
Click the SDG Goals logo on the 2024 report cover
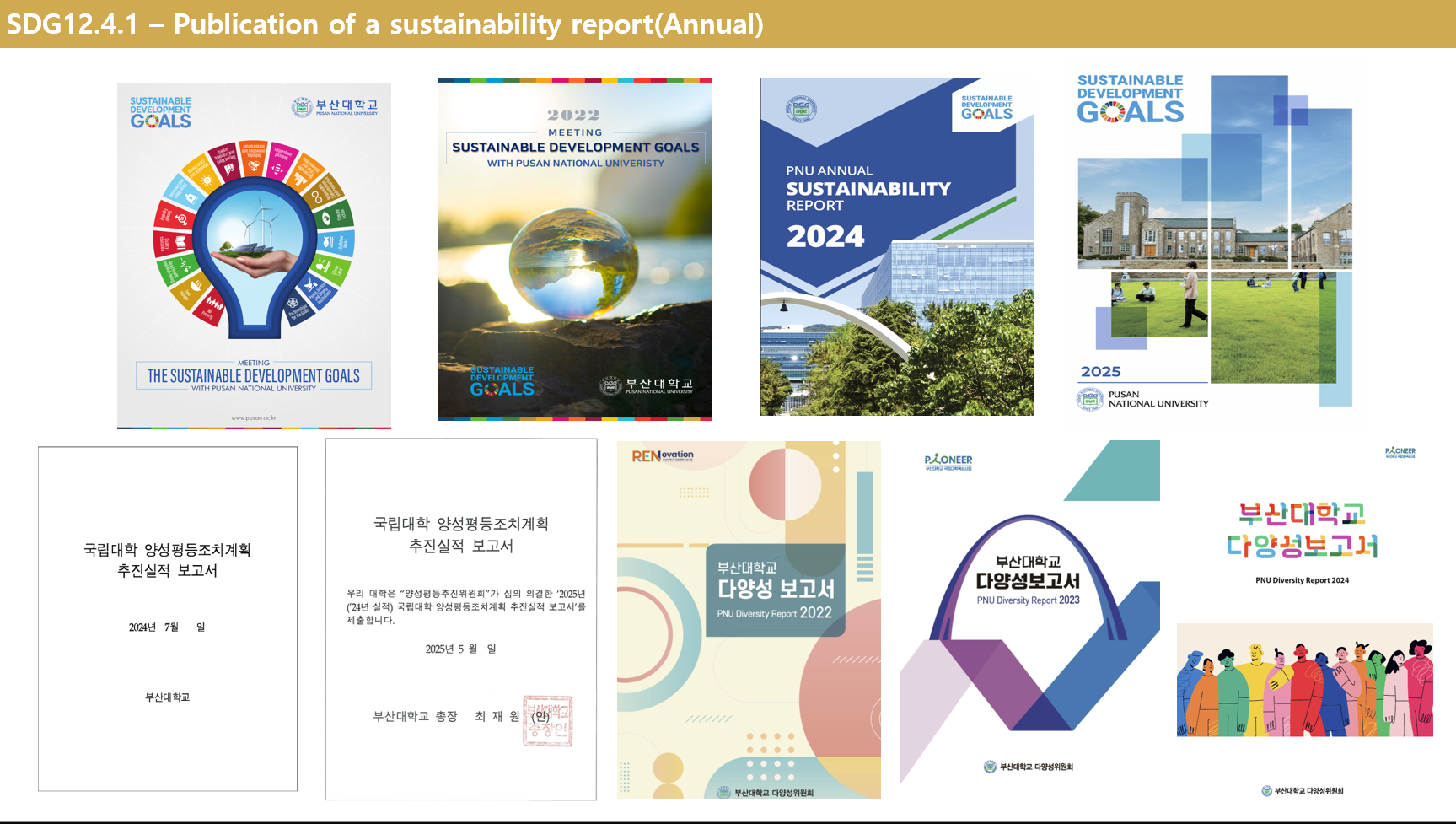(986, 108)
